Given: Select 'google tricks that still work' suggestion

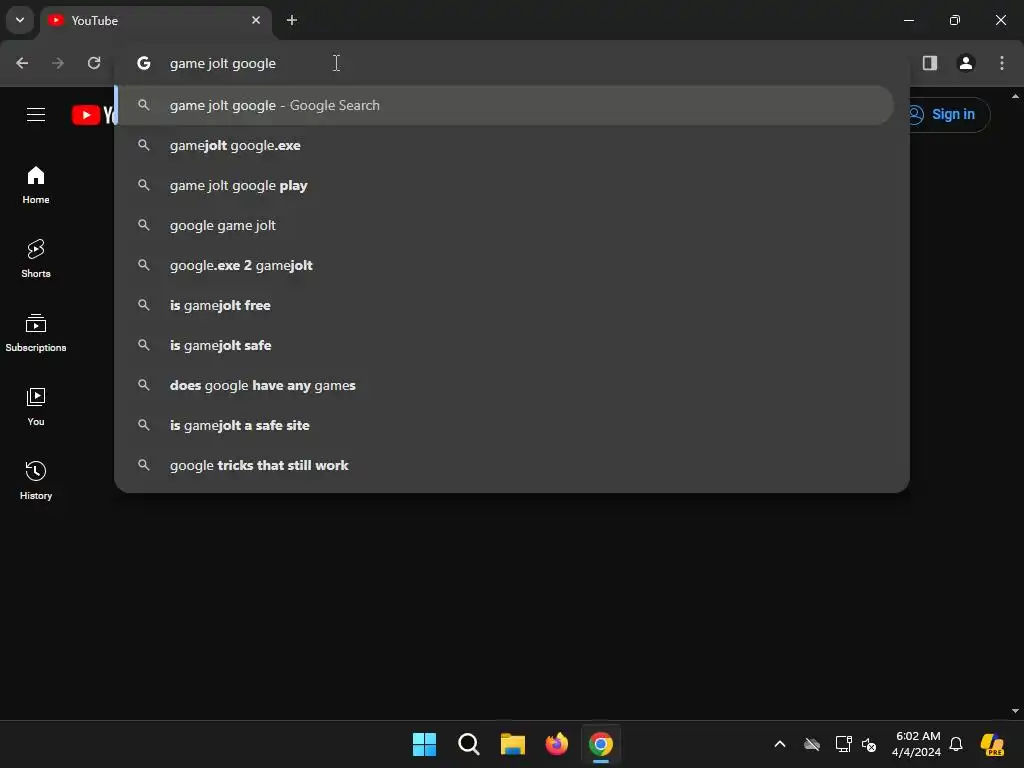Looking at the screenshot, I should pos(505,465).
